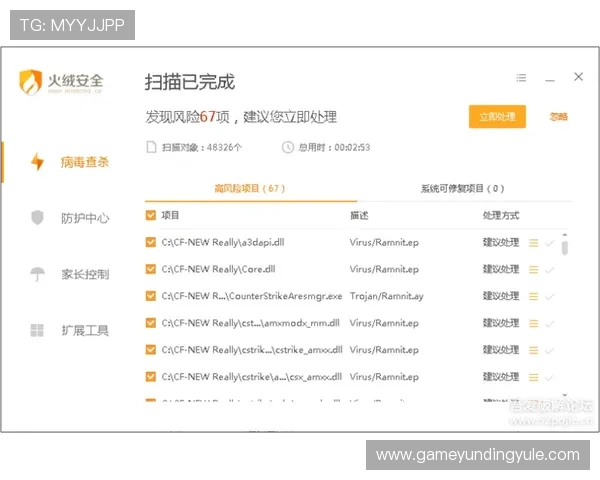Click Virus/Ramnit.ep description for a3dapi.dll
600x480 pixels.
point(384,242)
